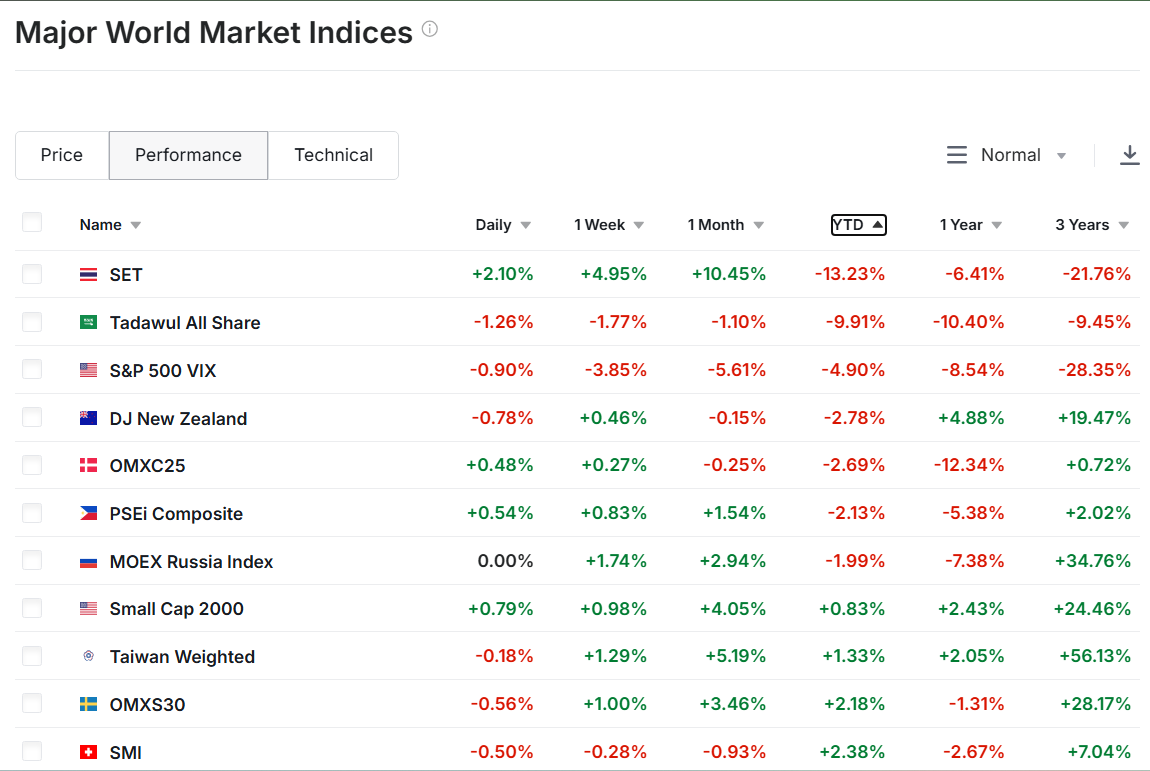
Task: Sort by 3 Years column header
Action: coord(1092,225)
